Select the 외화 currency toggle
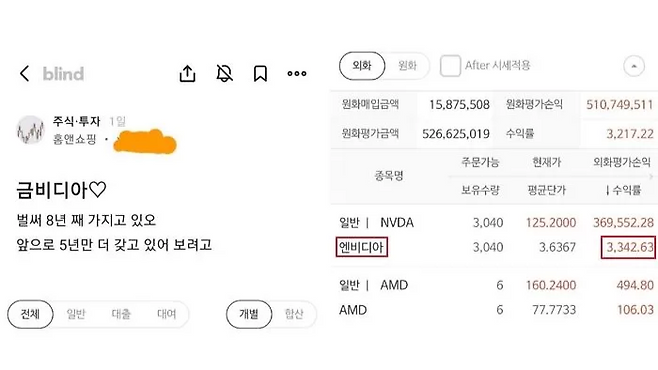This screenshot has height=370, width=658. pyautogui.click(x=362, y=65)
